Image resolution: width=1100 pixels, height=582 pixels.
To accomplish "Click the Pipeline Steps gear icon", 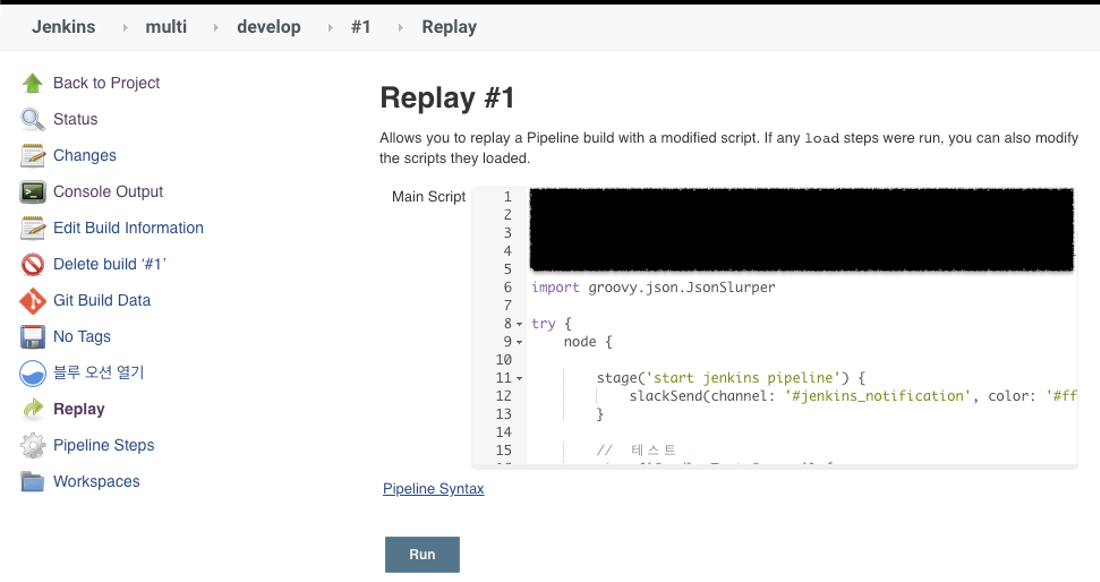I will [32, 445].
